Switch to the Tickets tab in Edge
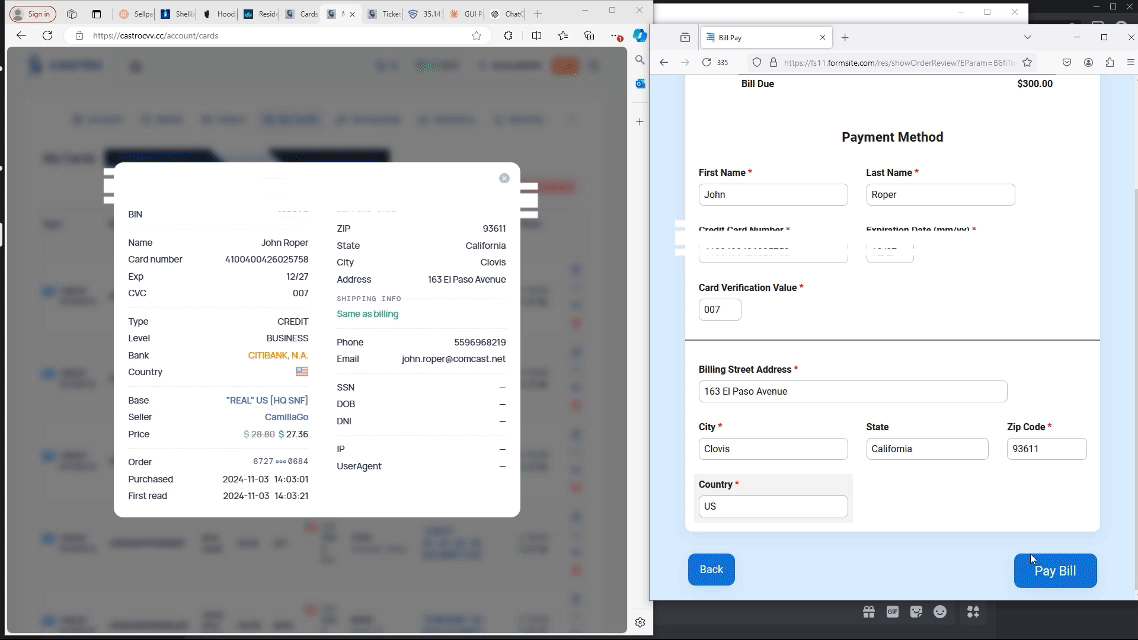This screenshot has width=1138, height=640. point(382,14)
